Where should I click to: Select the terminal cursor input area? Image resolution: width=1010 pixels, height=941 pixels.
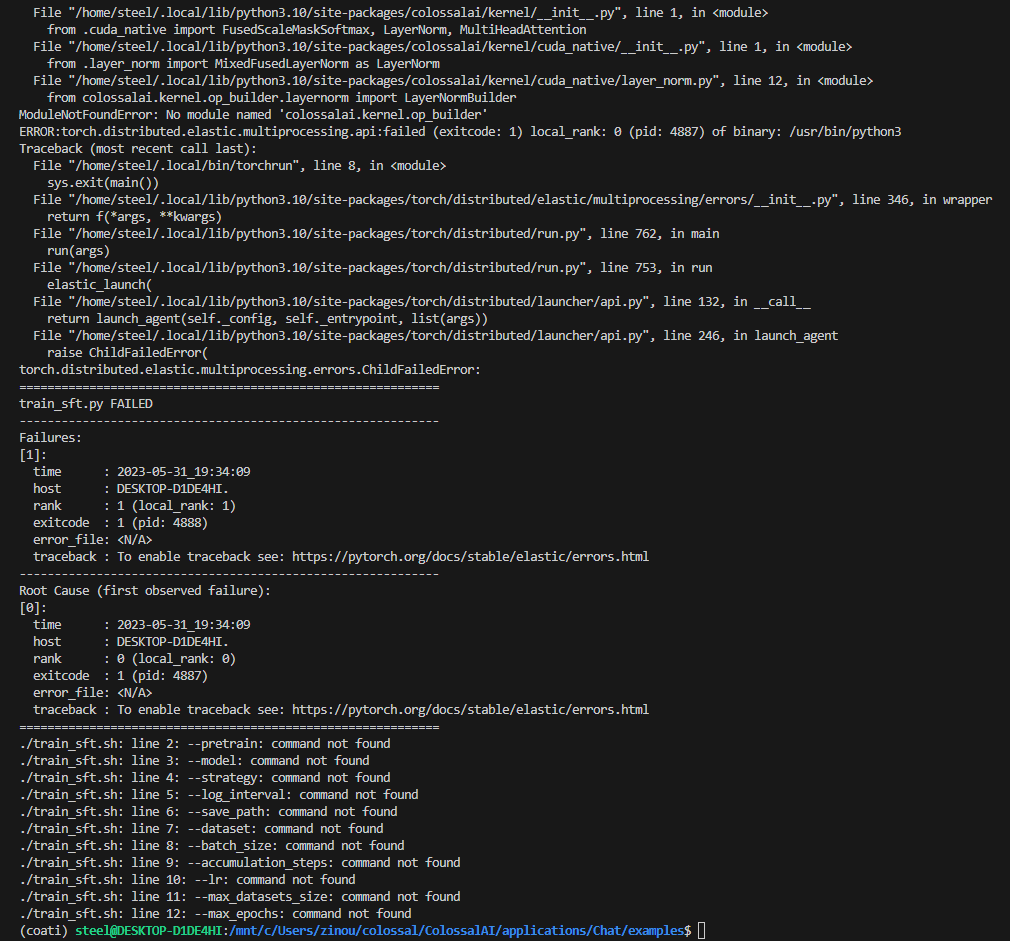click(700, 930)
